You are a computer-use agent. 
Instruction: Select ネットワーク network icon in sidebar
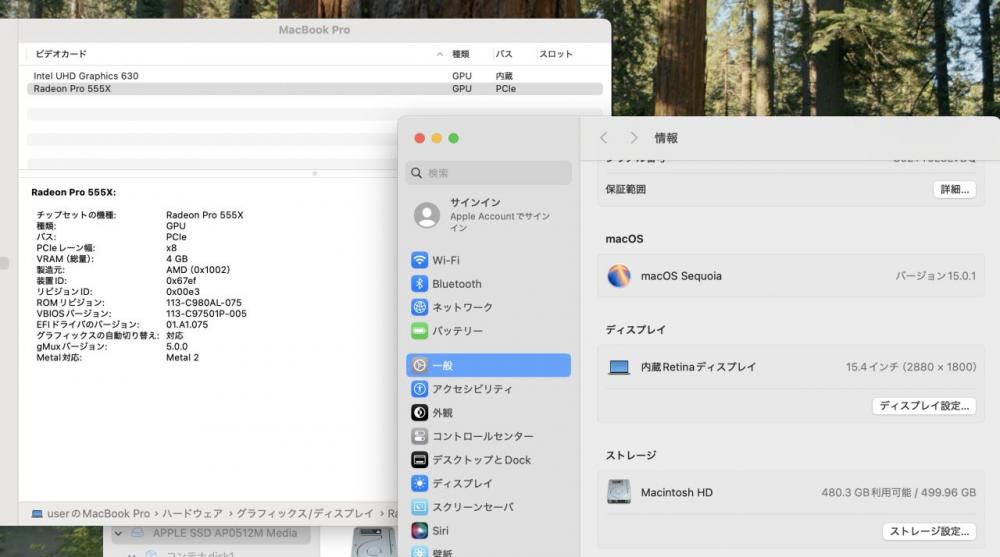pyautogui.click(x=419, y=308)
